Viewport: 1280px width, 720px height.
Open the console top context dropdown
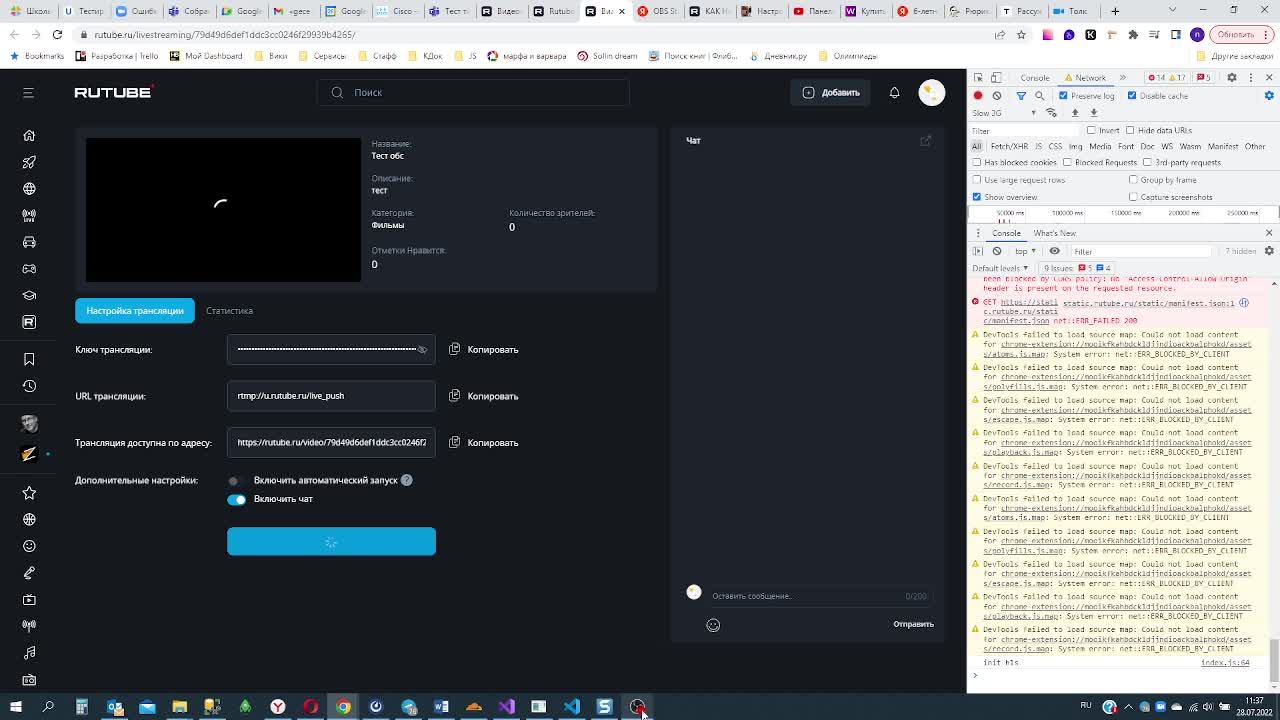click(1023, 251)
